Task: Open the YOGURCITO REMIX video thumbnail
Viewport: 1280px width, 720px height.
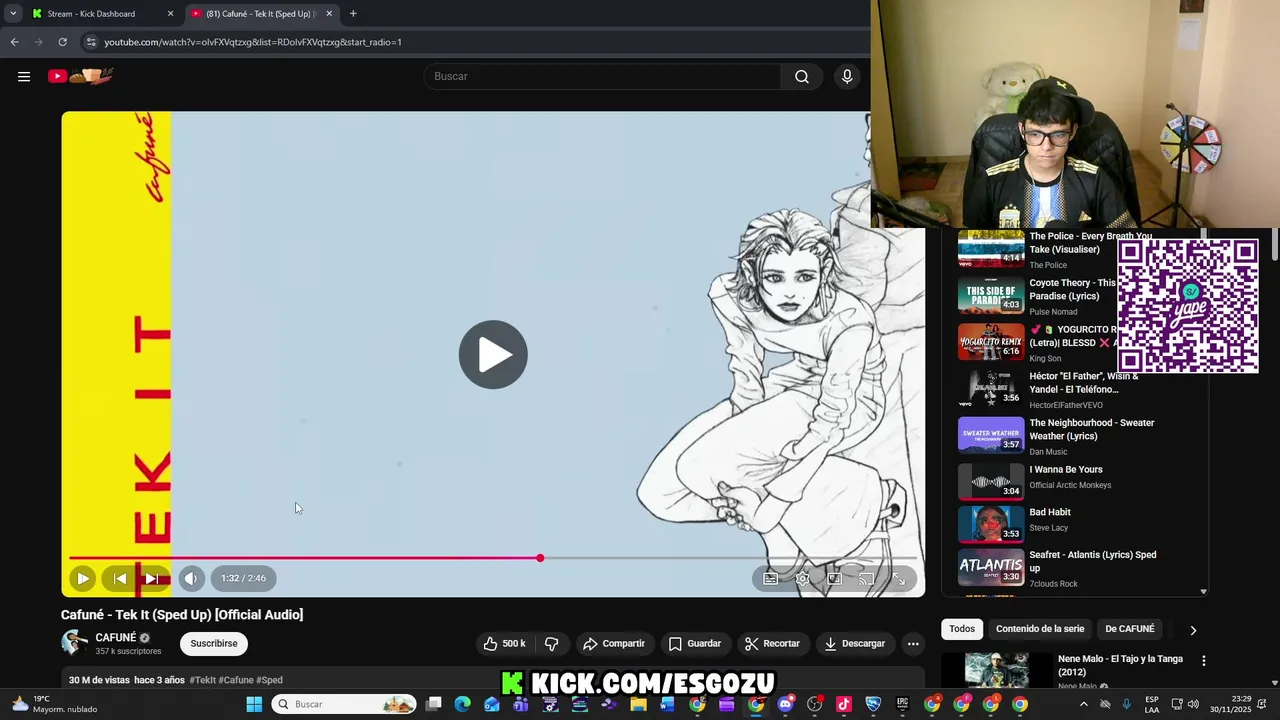Action: point(991,342)
